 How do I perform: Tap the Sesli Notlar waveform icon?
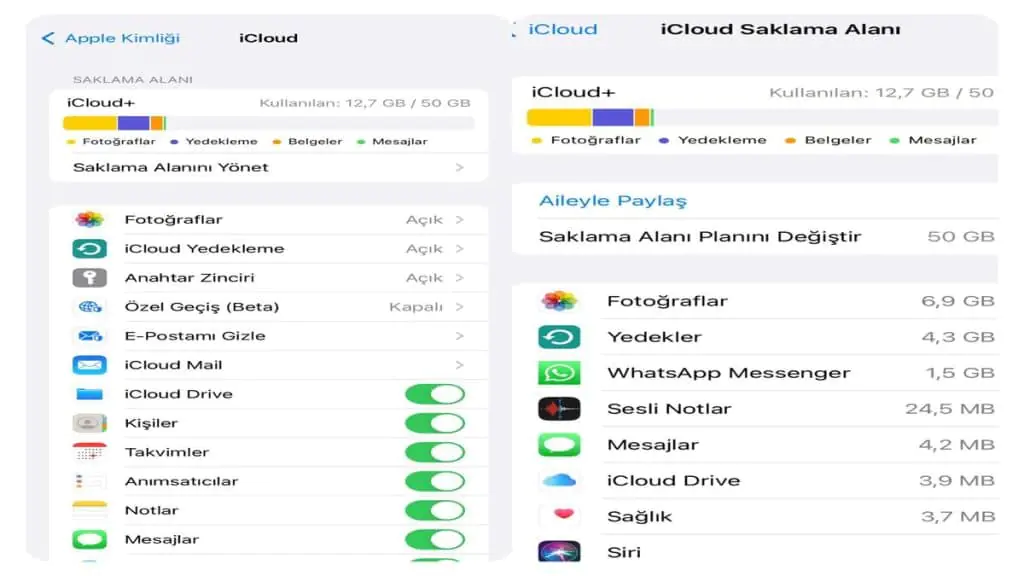point(559,409)
